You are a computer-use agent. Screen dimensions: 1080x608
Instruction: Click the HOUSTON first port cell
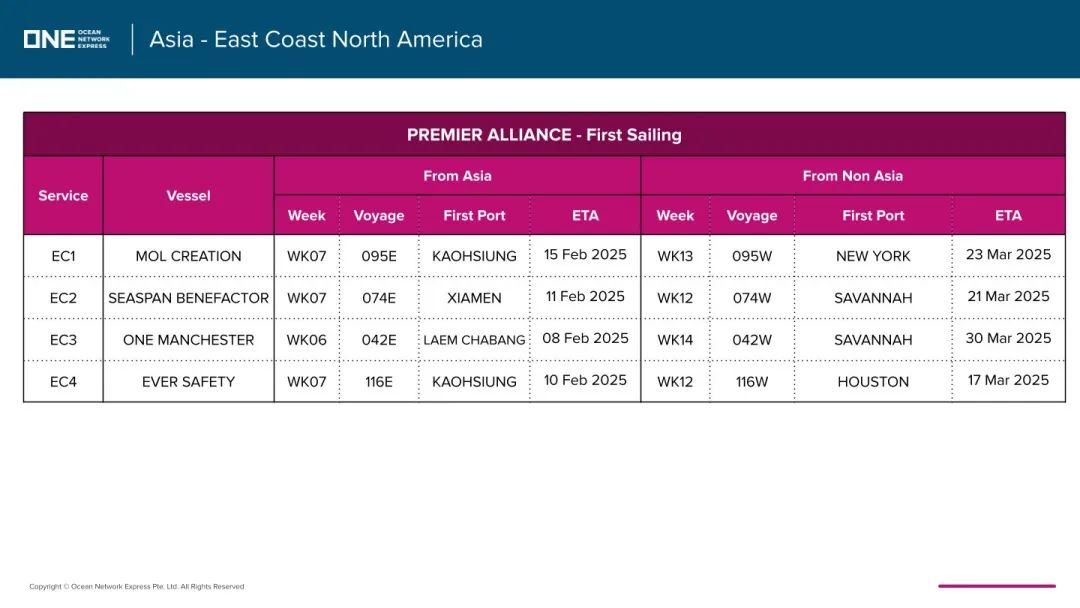[x=873, y=381]
